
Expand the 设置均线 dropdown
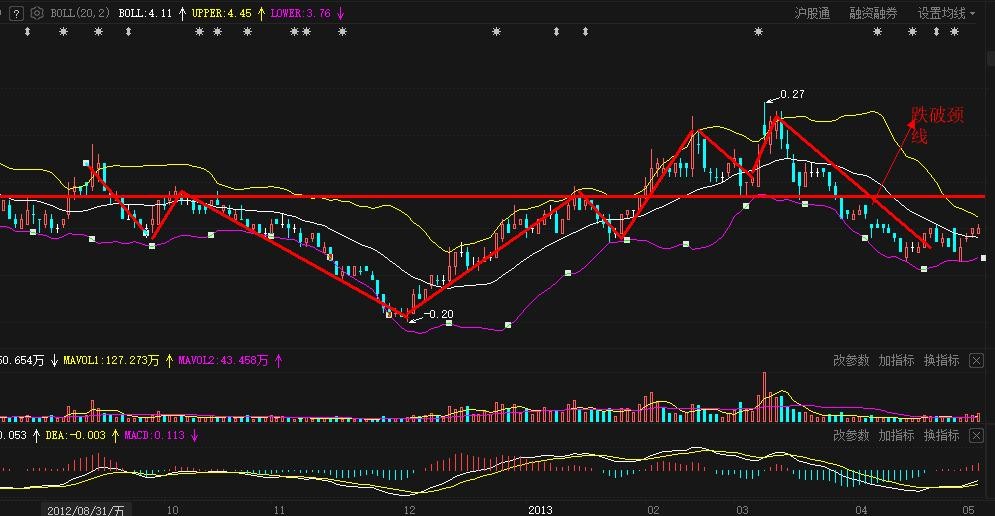[x=947, y=13]
